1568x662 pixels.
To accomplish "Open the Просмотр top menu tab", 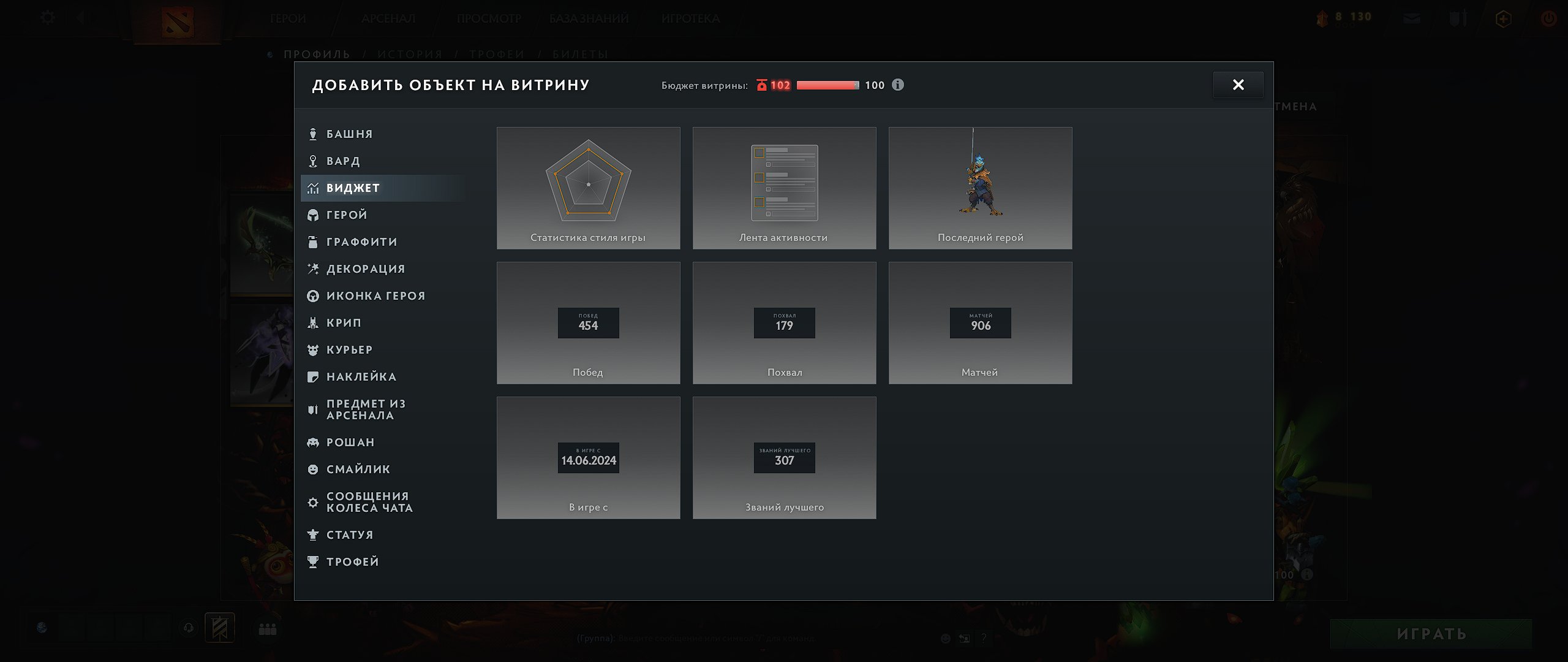I will [x=489, y=18].
